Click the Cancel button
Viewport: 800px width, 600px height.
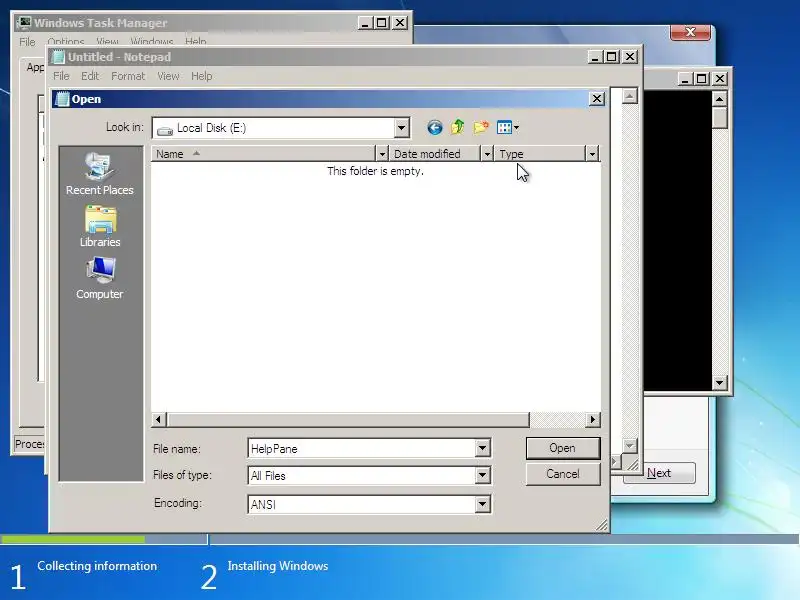563,474
